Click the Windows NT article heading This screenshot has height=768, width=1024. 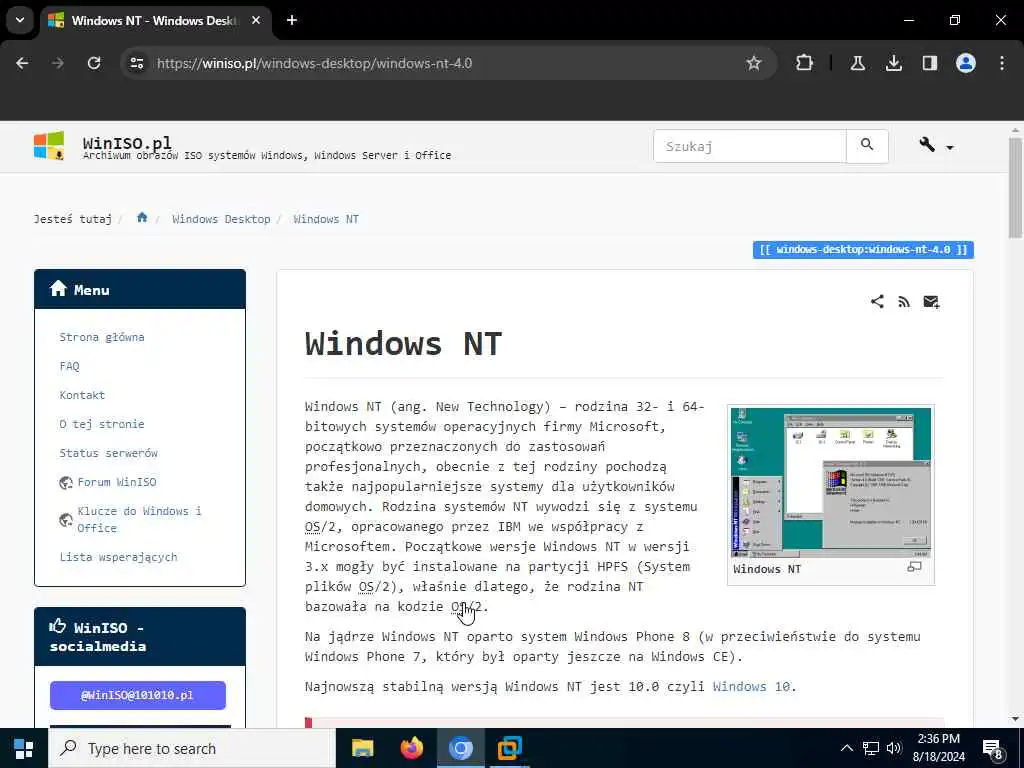[x=403, y=344]
